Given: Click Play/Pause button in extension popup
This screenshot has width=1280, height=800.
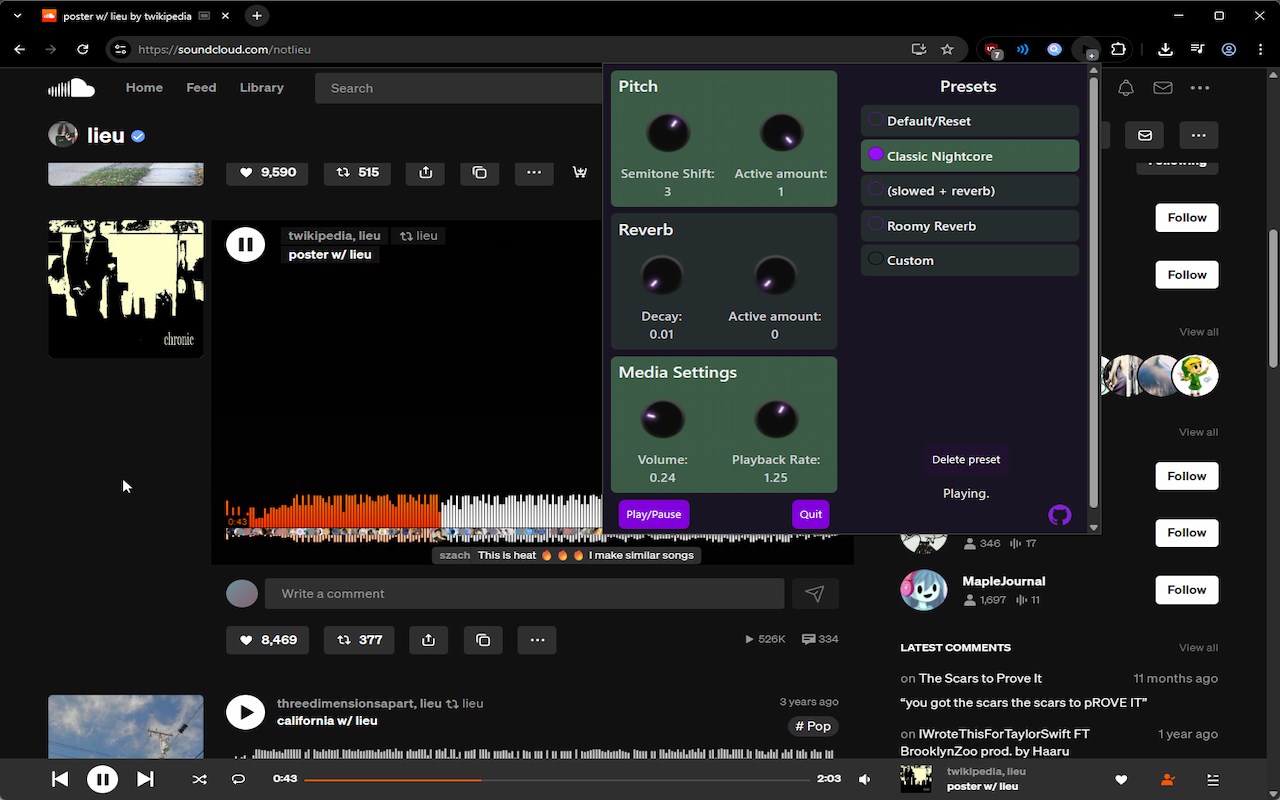Looking at the screenshot, I should [x=654, y=515].
